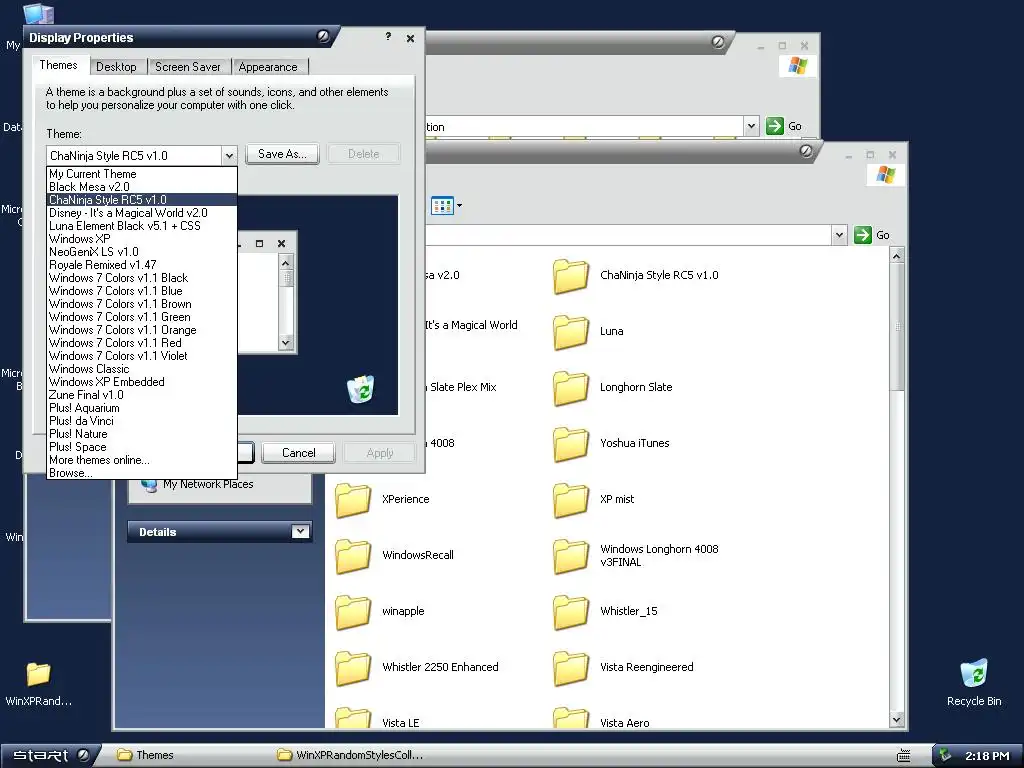
Task: Select Windows XP Embedded theme
Action: click(142, 382)
